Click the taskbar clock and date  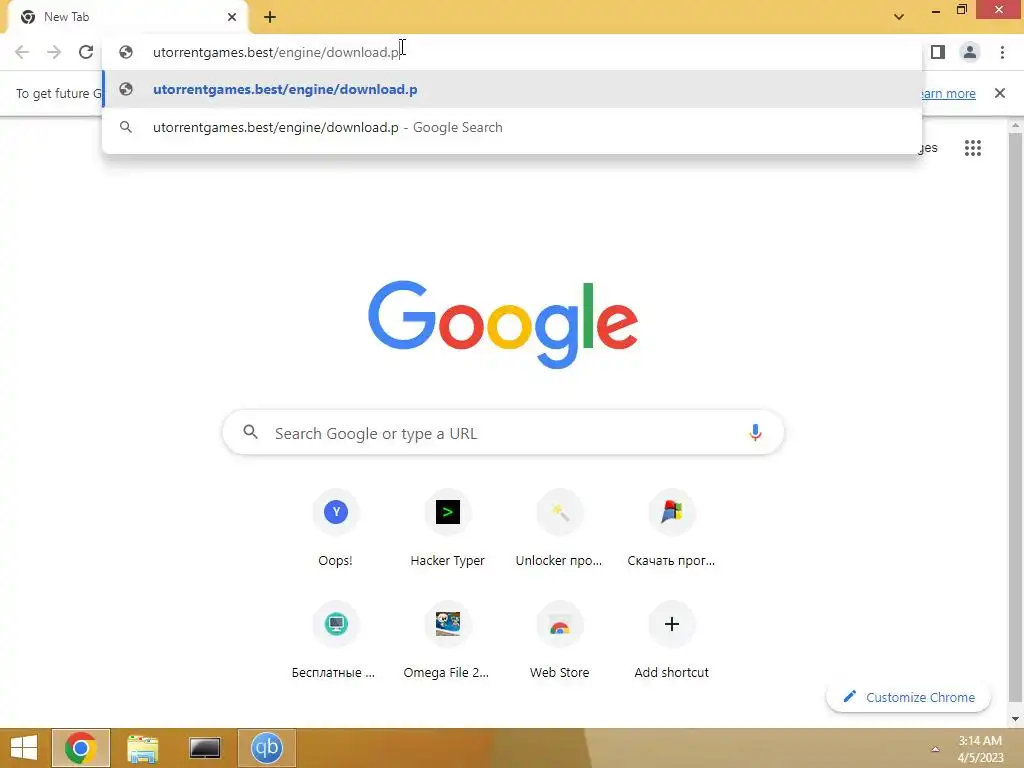coord(980,749)
